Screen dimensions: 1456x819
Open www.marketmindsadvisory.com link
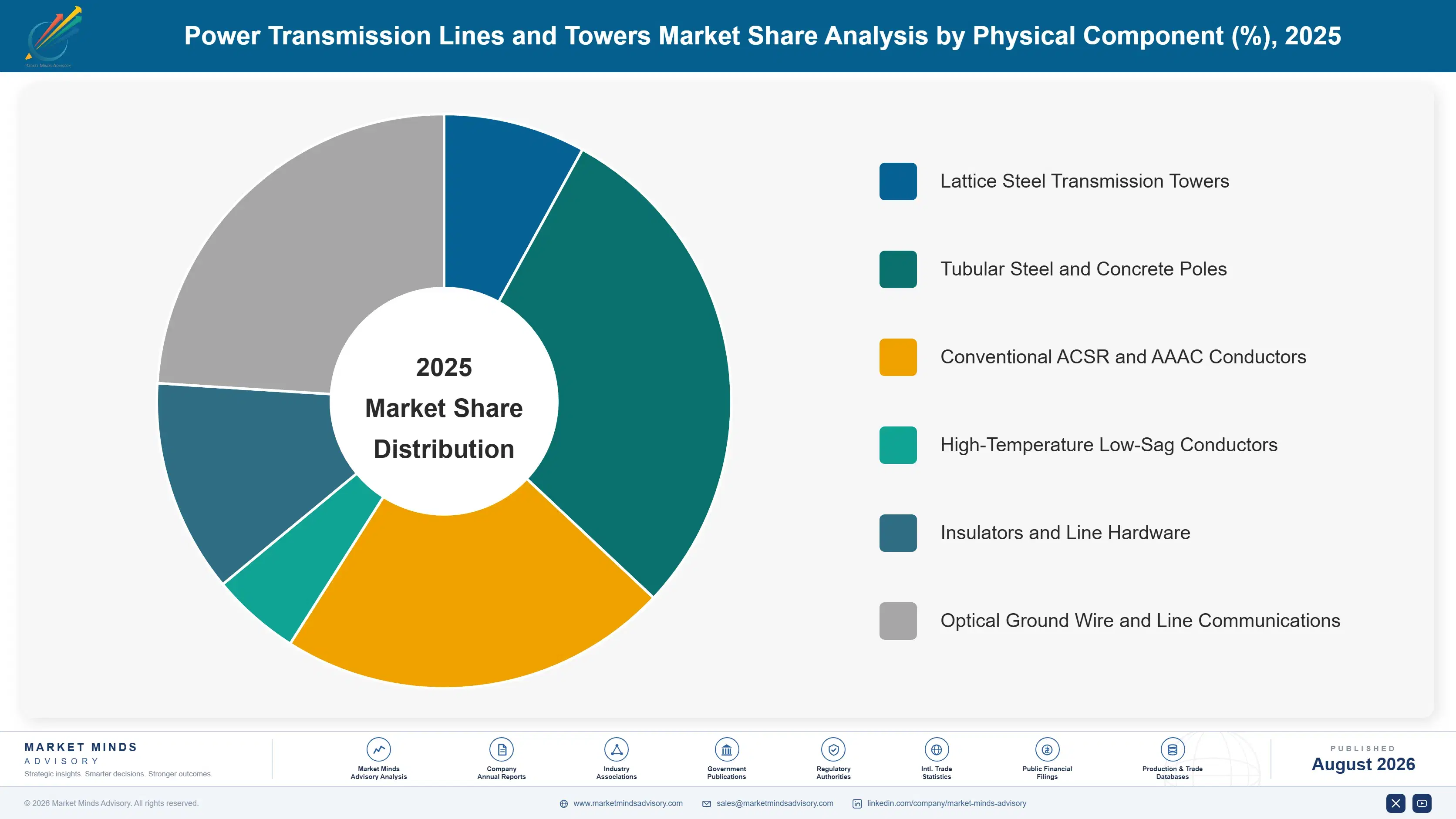click(x=628, y=803)
